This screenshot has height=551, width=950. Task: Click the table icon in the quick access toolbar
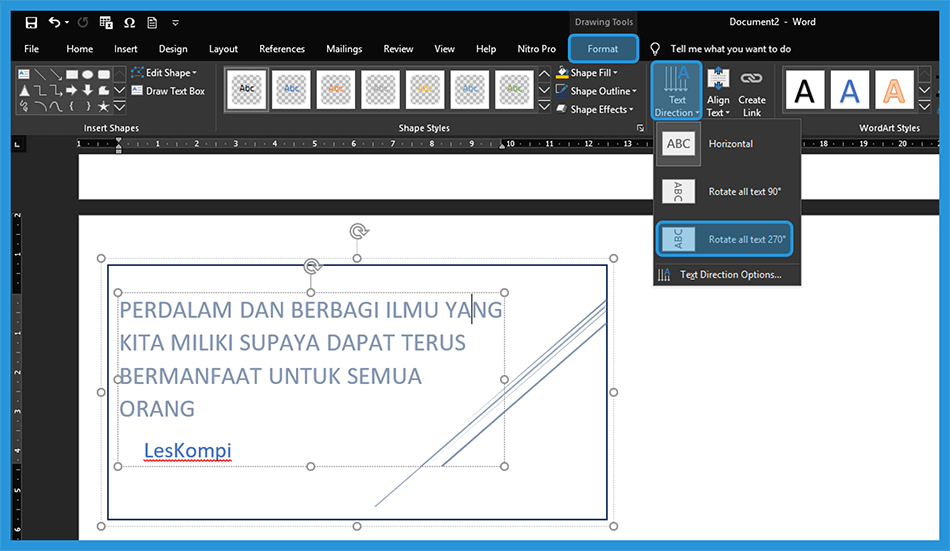pos(106,22)
